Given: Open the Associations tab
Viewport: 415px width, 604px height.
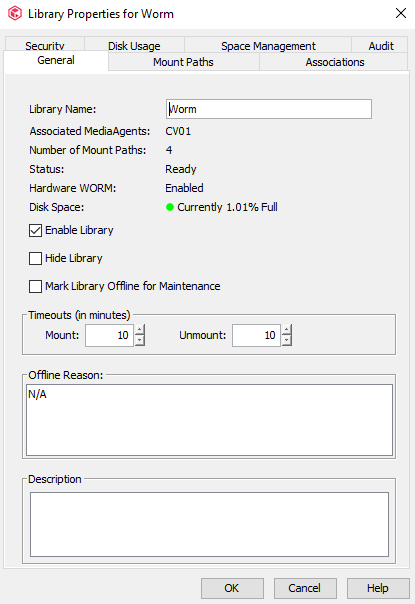Looking at the screenshot, I should [x=334, y=62].
